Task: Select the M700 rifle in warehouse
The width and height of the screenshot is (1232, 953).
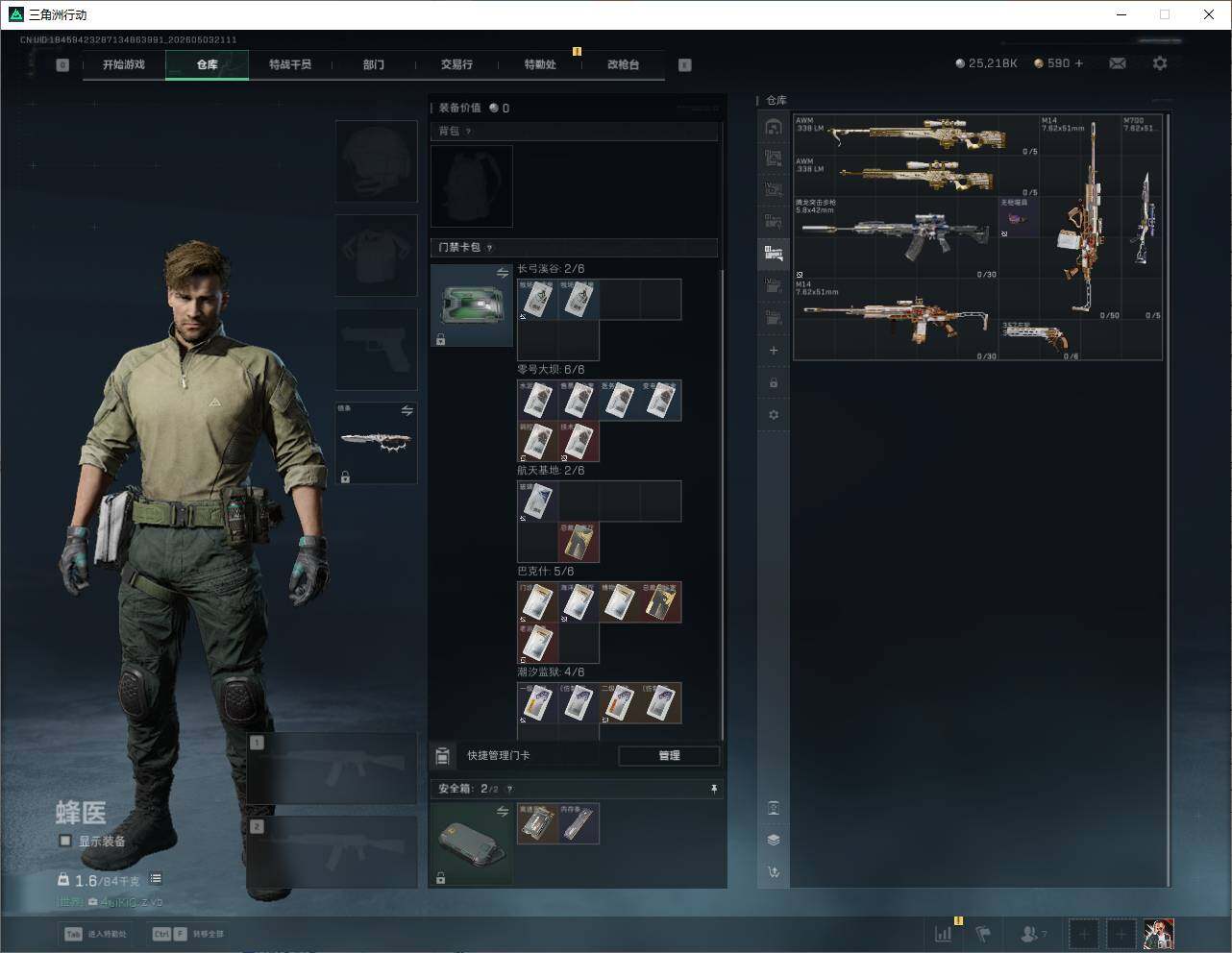Action: pyautogui.click(x=1142, y=218)
